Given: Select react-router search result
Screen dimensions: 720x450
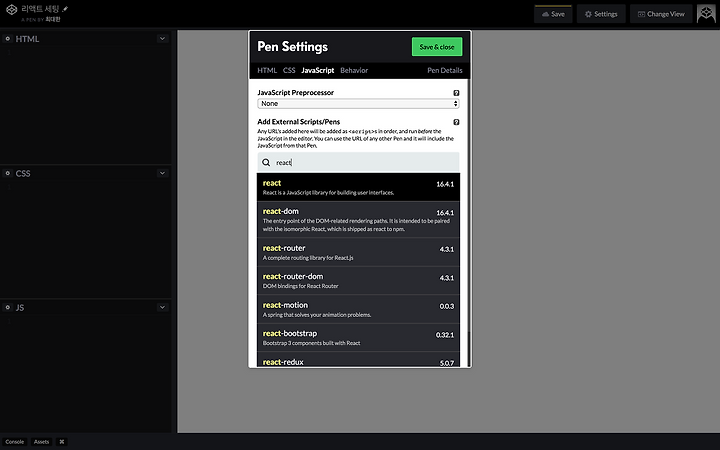Looking at the screenshot, I should (358, 252).
